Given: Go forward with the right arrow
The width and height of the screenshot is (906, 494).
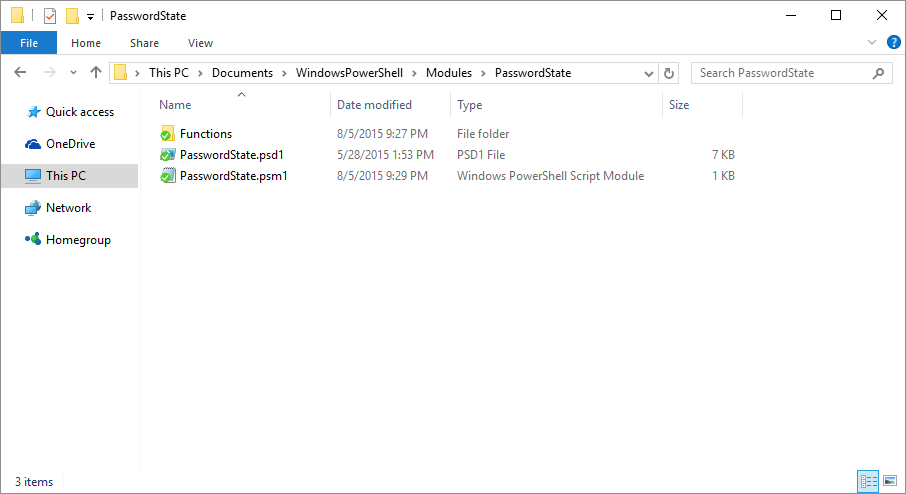Looking at the screenshot, I should click(50, 72).
